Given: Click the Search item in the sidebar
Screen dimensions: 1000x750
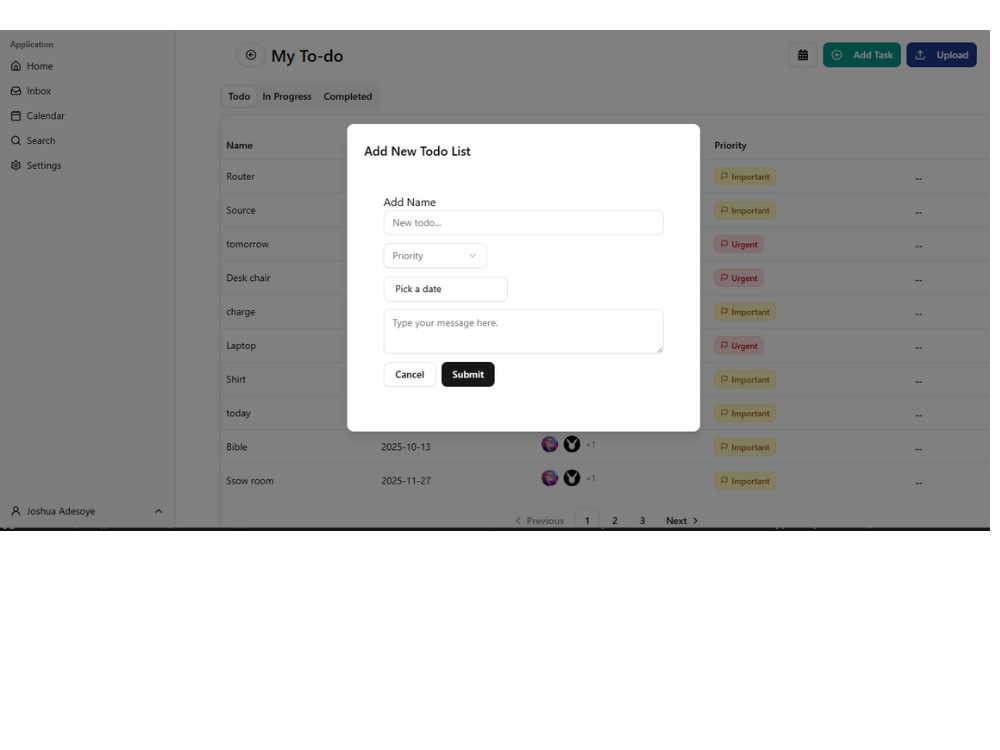Looking at the screenshot, I should pos(33,140).
